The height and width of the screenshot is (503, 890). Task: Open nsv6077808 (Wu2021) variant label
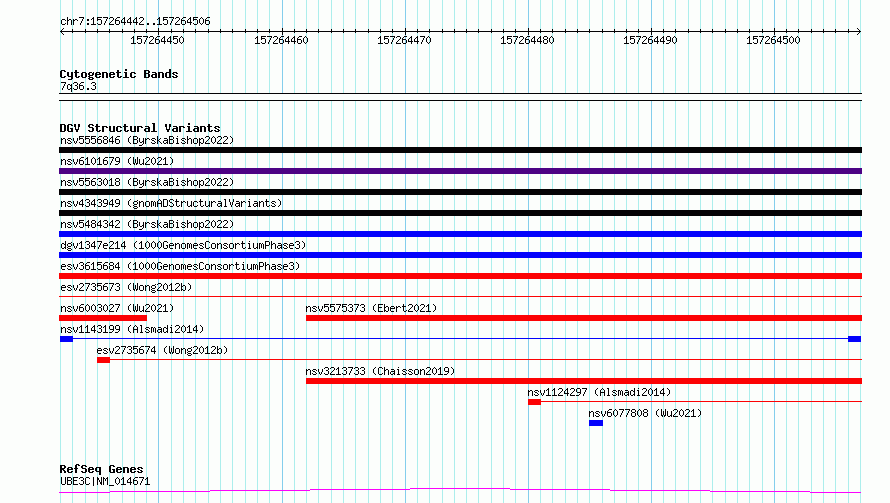[x=645, y=413]
